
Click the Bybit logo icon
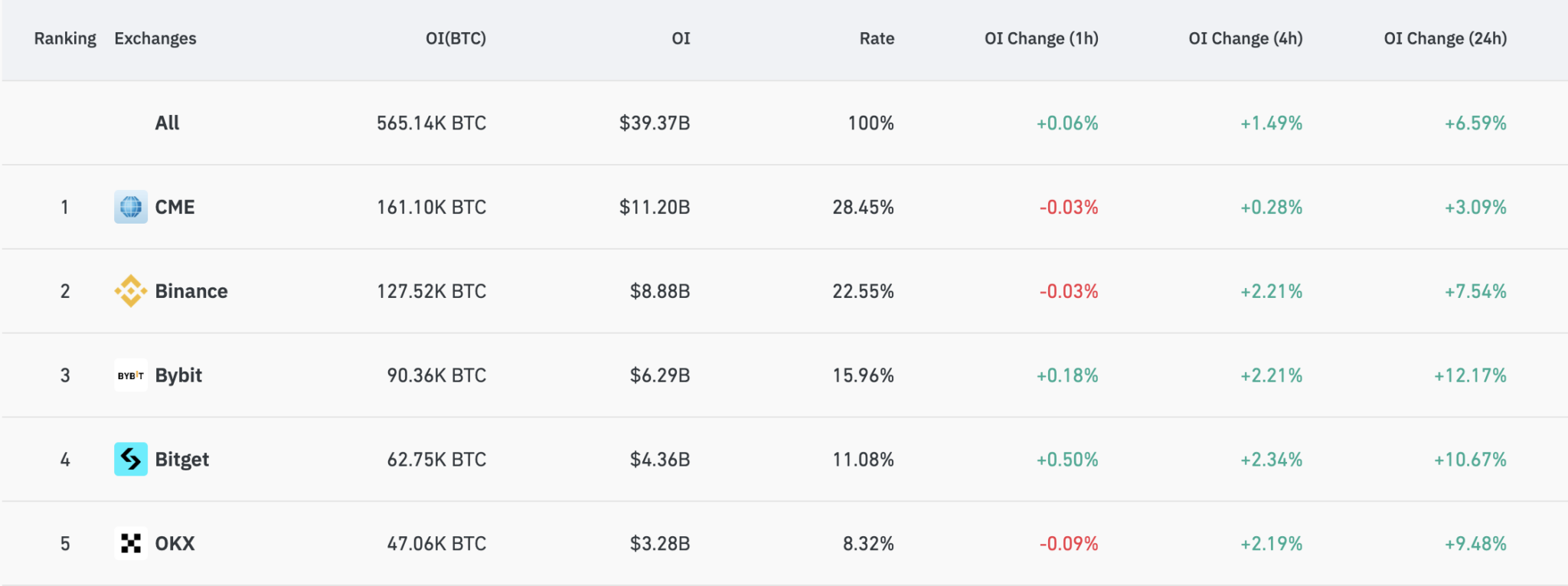pos(131,375)
